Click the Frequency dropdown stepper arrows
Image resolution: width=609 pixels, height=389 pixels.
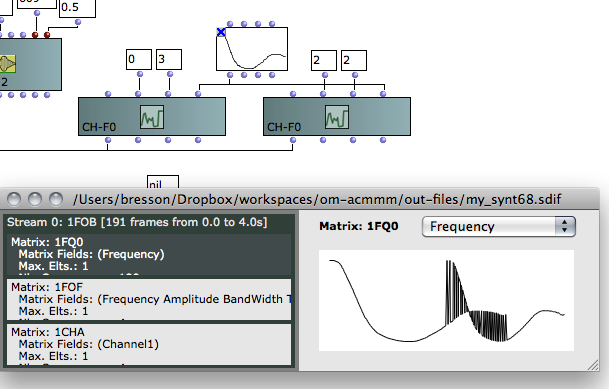(x=565, y=226)
